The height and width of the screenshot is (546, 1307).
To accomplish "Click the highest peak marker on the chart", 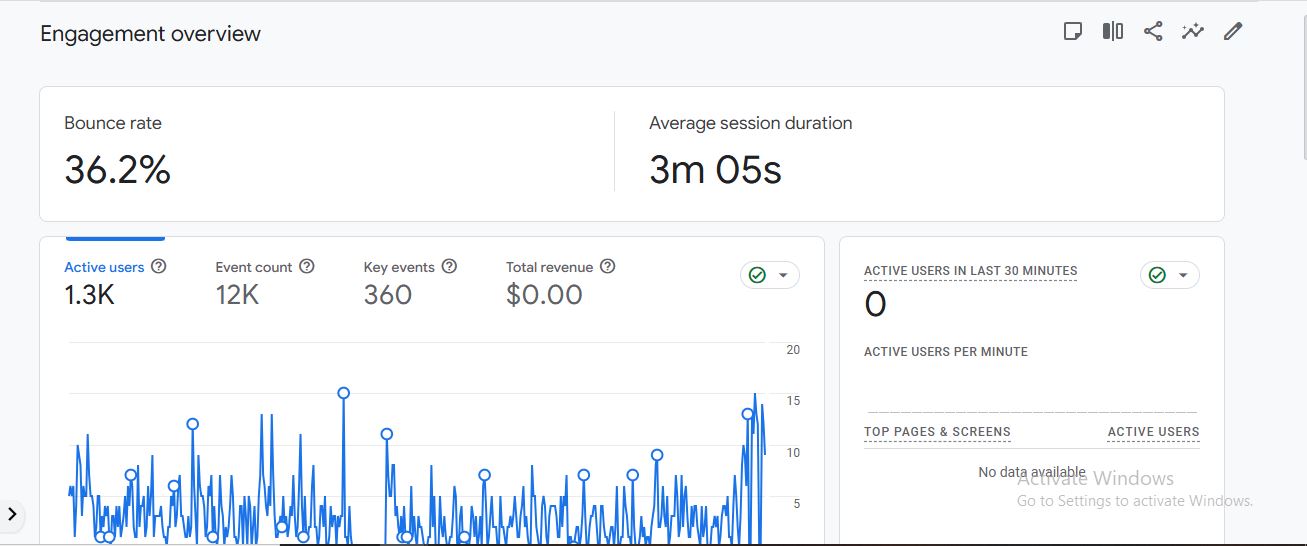I will coord(343,393).
